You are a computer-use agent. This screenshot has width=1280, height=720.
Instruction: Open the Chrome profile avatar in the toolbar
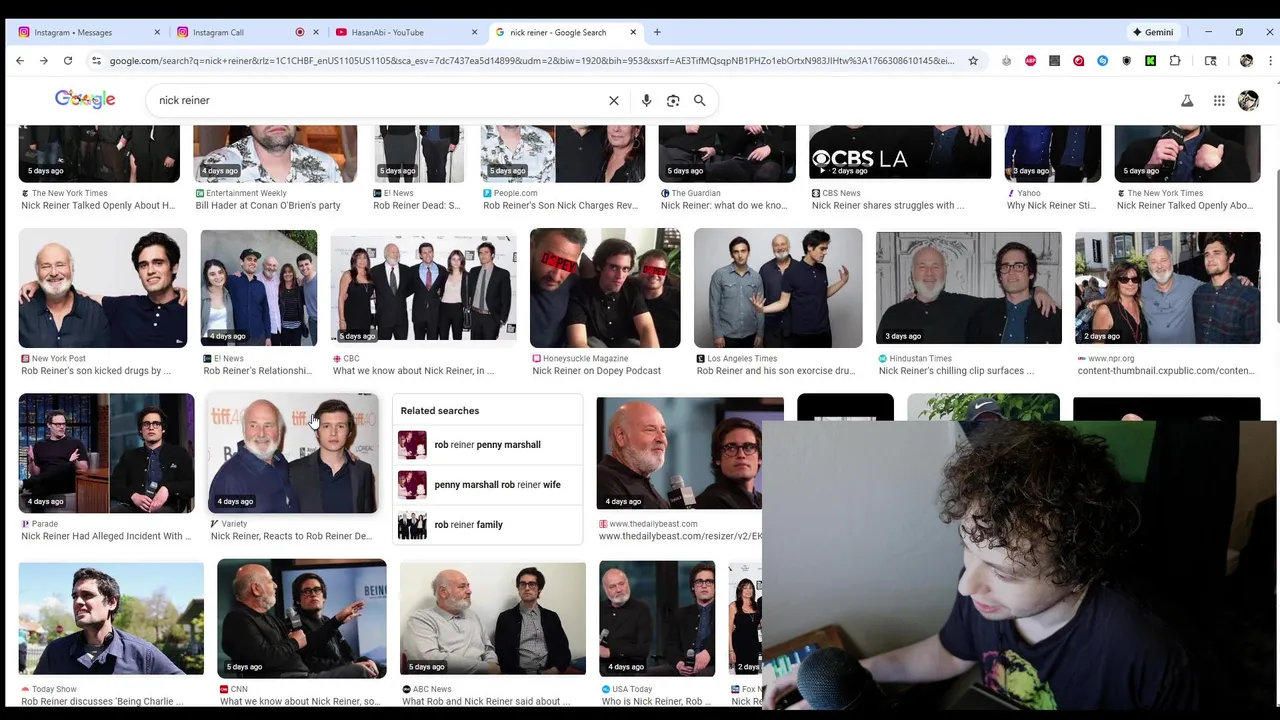[x=1246, y=61]
